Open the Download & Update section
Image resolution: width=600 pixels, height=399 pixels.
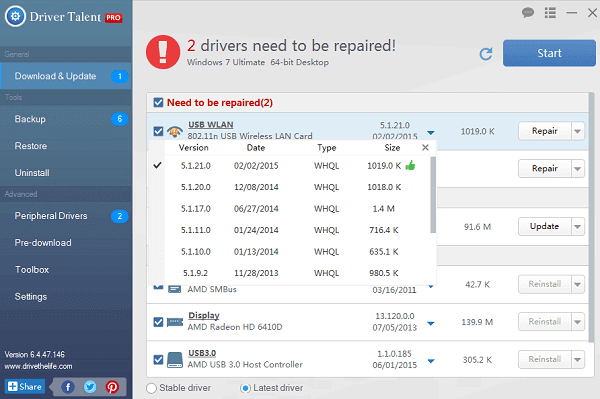coord(66,76)
